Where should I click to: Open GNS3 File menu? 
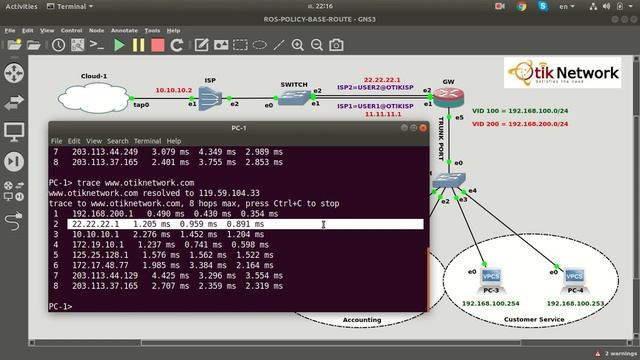(10, 31)
